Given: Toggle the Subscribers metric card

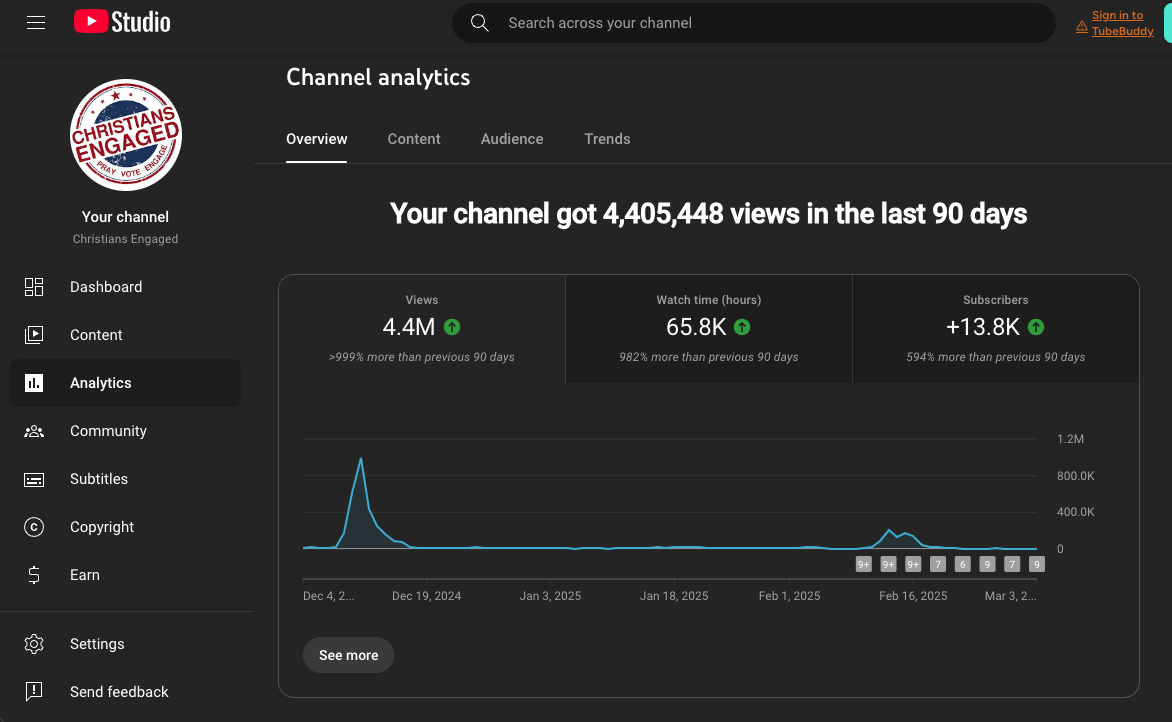Looking at the screenshot, I should click(x=995, y=328).
